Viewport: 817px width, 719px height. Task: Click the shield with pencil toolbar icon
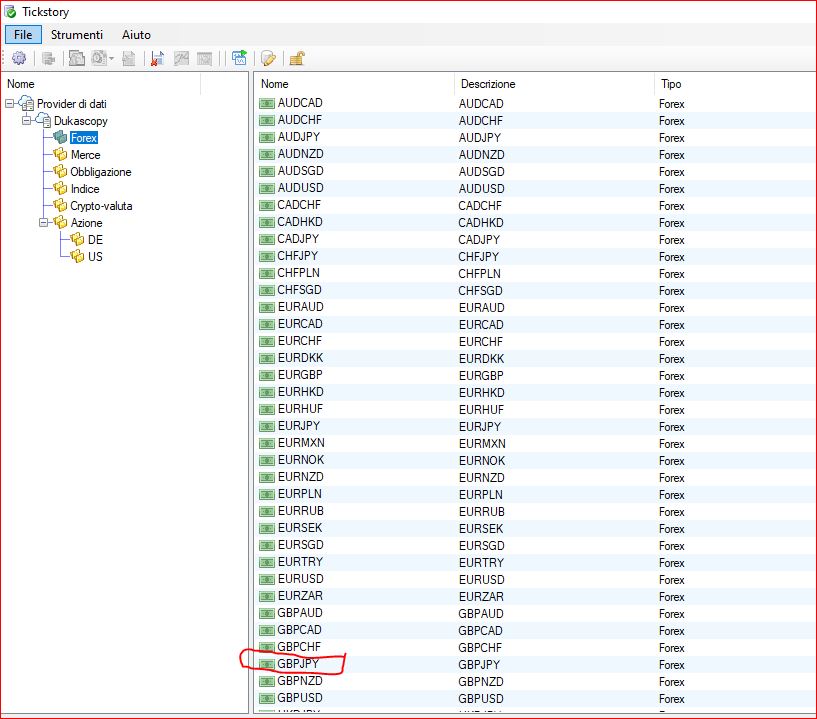(268, 58)
